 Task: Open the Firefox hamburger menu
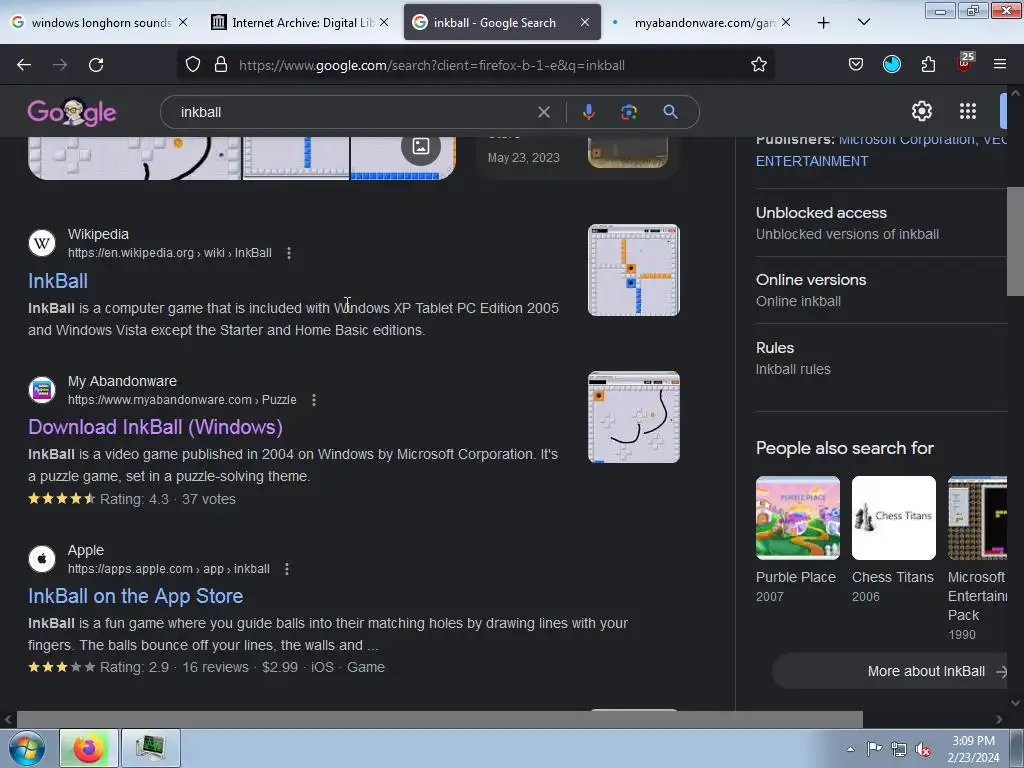tap(1000, 65)
